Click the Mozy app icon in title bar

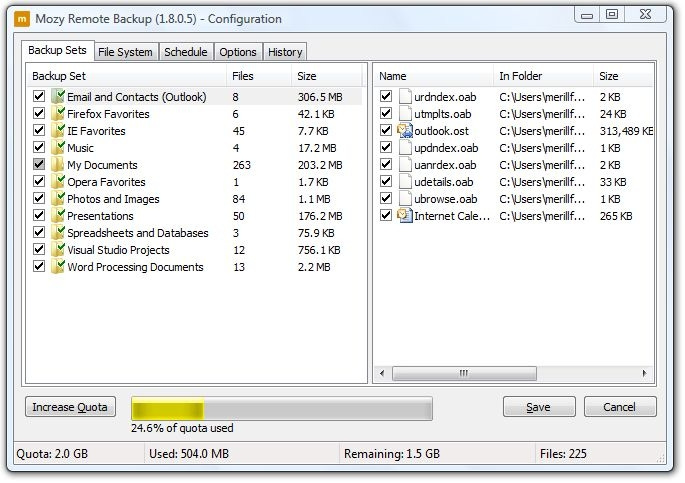pos(22,19)
